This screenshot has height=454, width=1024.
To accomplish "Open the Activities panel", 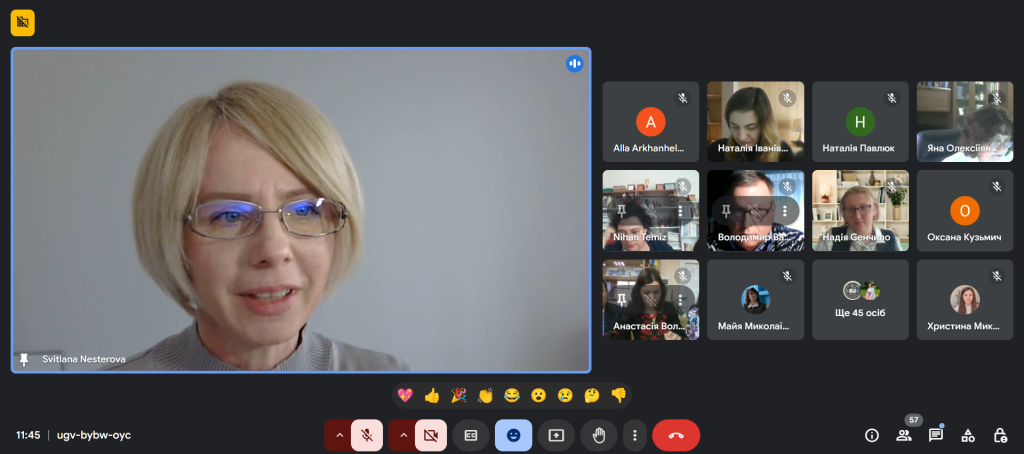I will click(x=968, y=435).
